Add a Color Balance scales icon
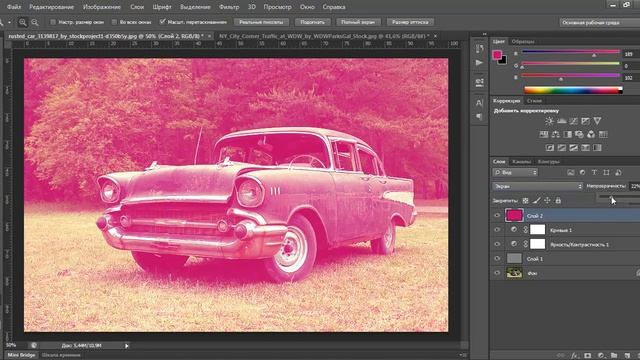The height and width of the screenshot is (360, 640). point(556,134)
